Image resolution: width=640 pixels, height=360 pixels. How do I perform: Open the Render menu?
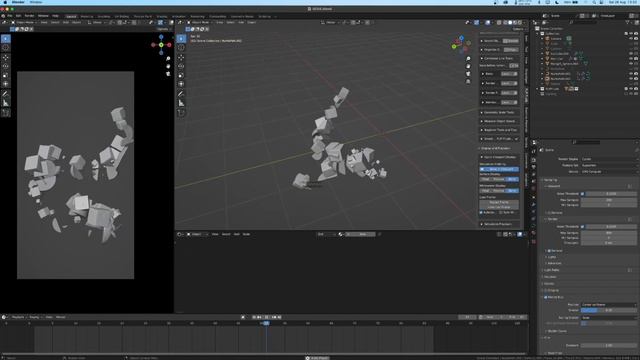[29, 16]
